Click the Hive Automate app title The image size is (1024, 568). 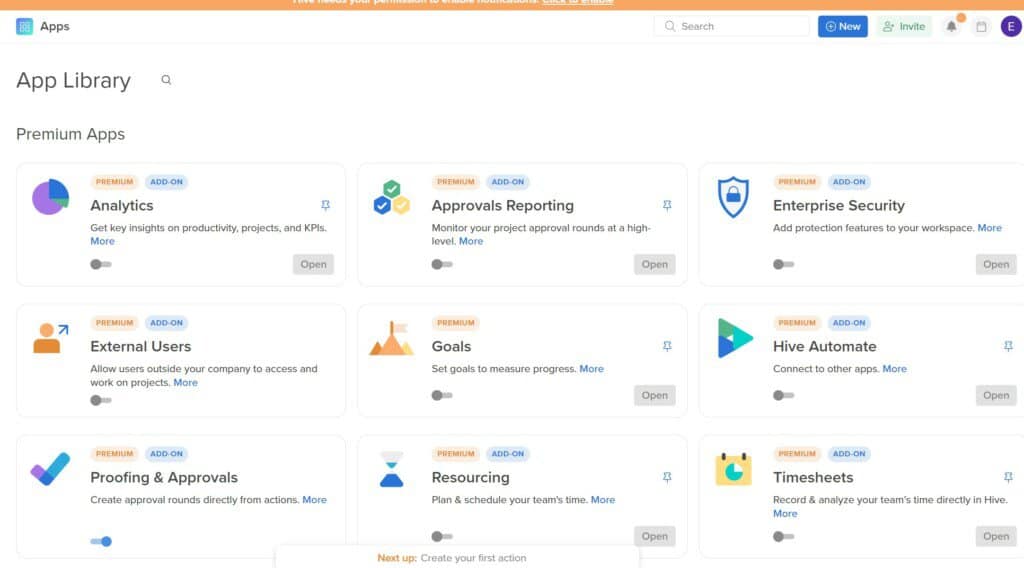[825, 346]
